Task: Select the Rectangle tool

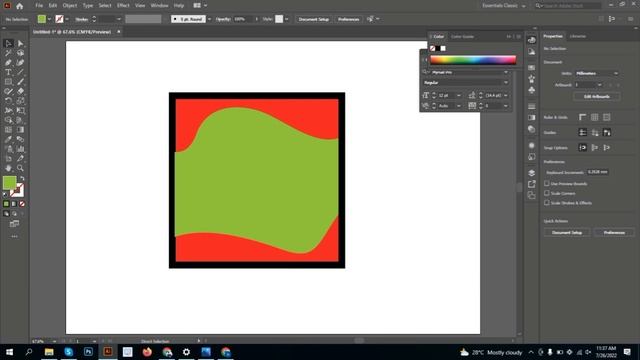Action: 8,82
